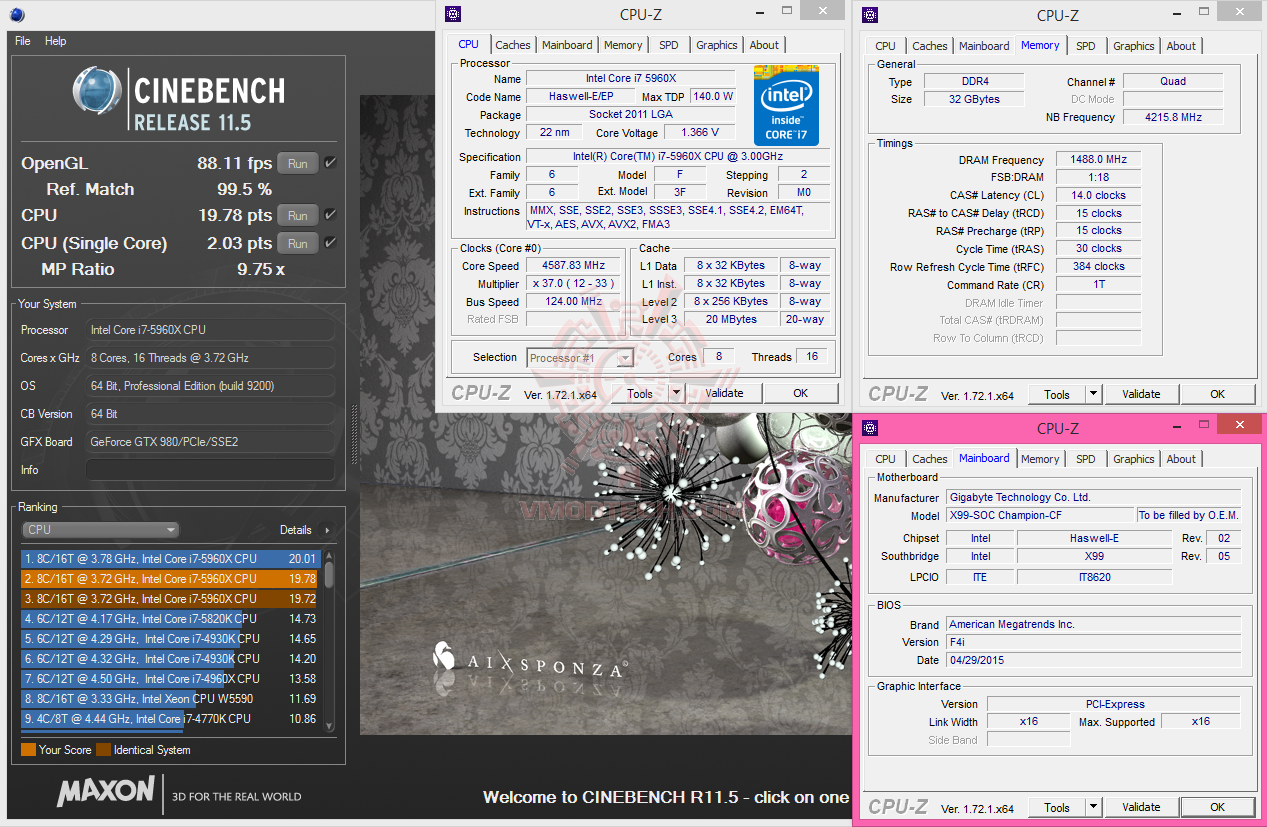Click the CPU-Z chip icon in the CPU window title bar

[454, 14]
